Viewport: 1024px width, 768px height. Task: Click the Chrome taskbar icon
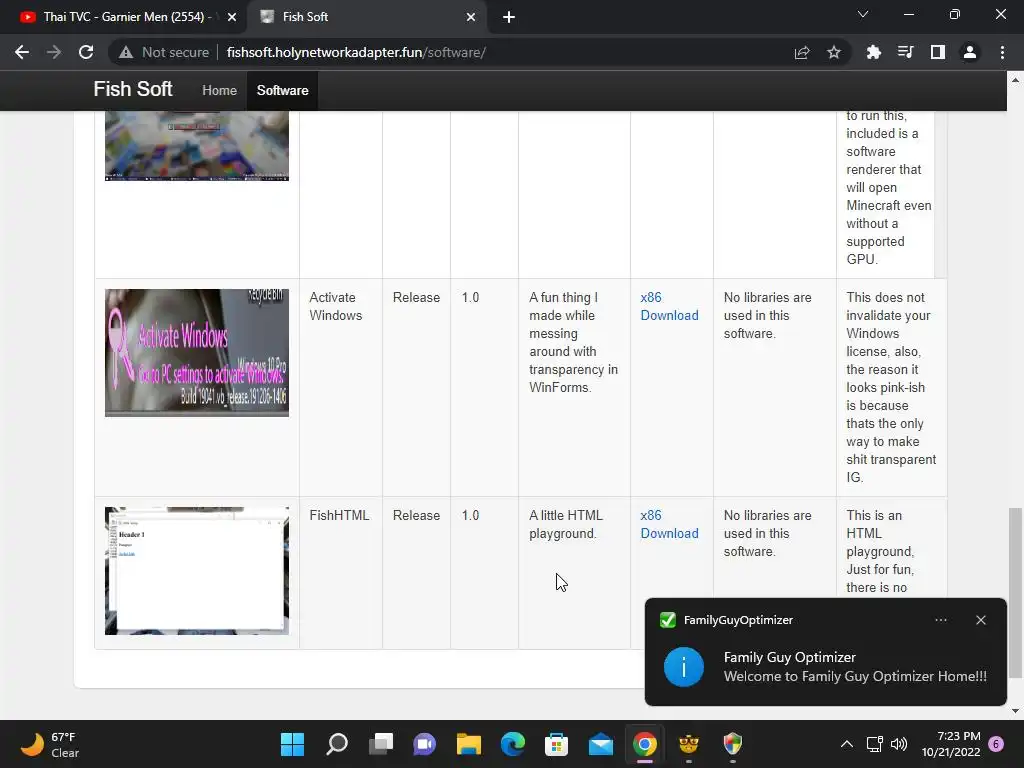pyautogui.click(x=645, y=744)
